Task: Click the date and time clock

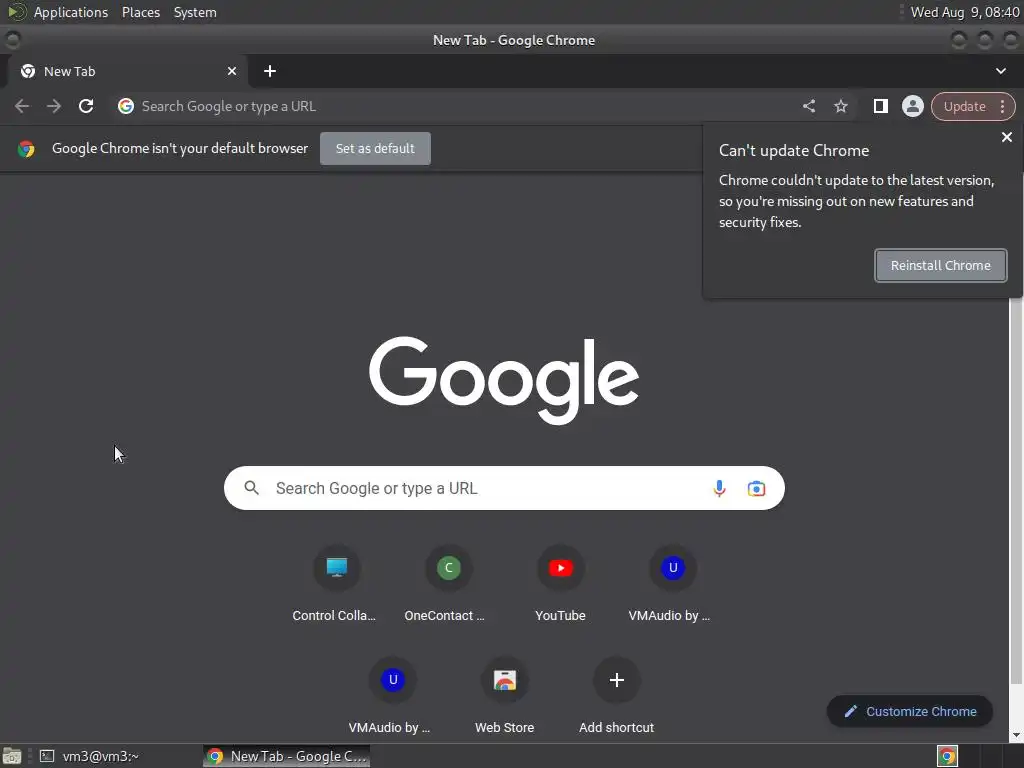Action: click(965, 12)
